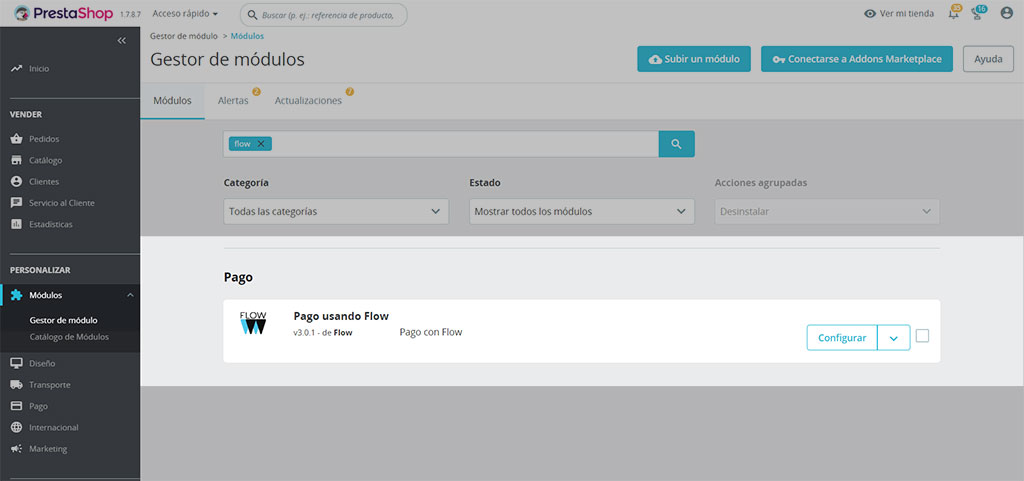Open the trophy achievements icon
This screenshot has height=481, width=1024.
click(978, 13)
